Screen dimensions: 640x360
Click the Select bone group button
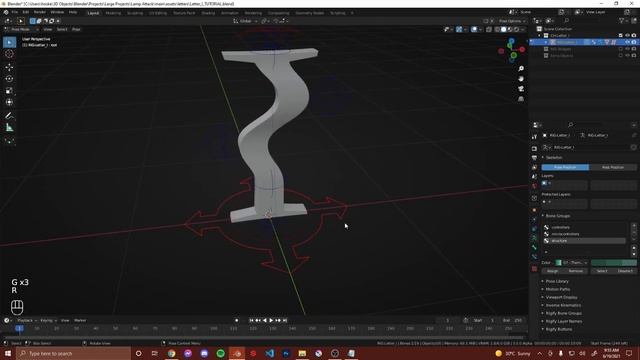tap(602, 271)
